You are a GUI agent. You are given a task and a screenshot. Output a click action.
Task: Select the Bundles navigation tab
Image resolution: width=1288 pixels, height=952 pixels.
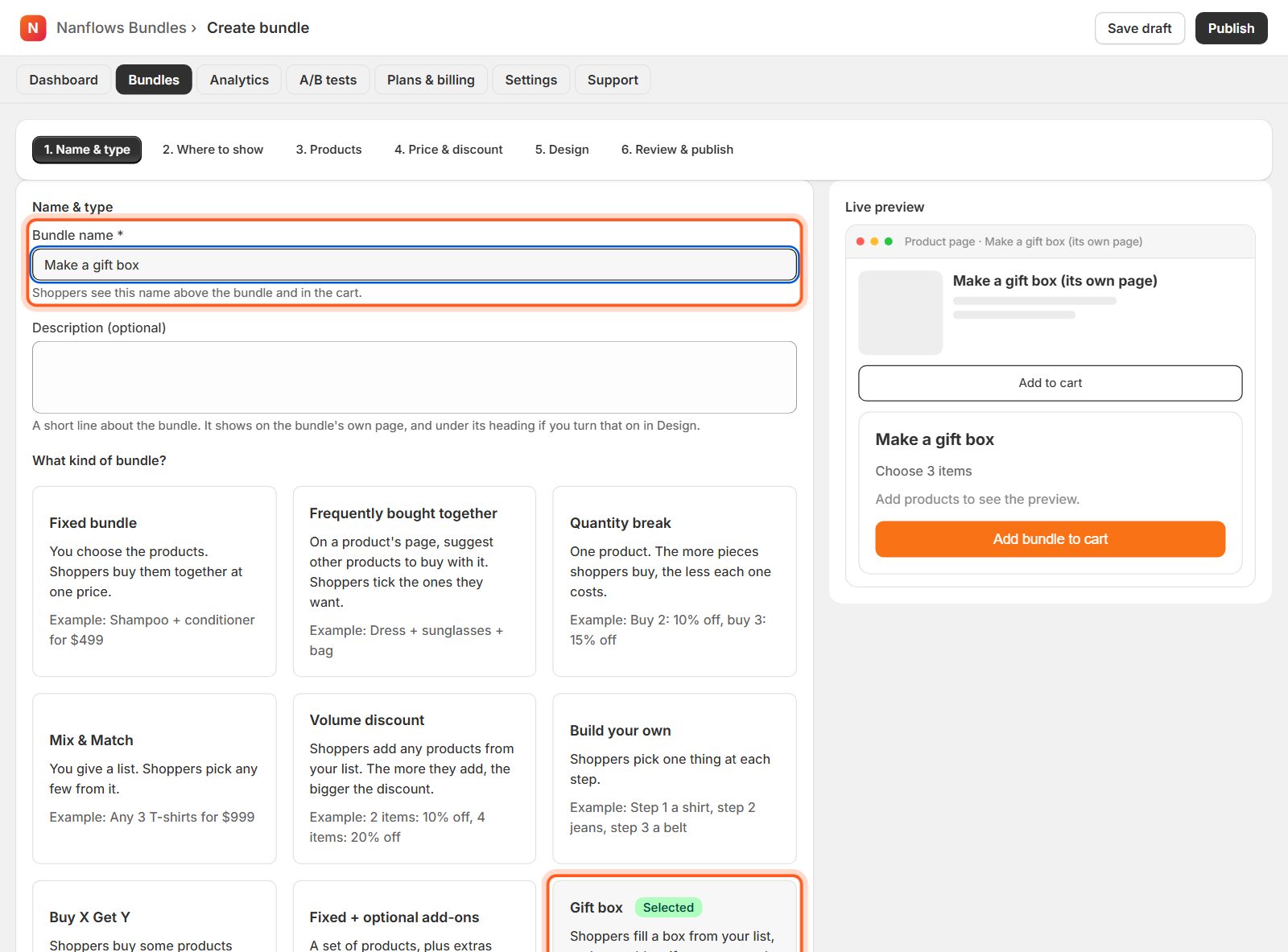[x=154, y=80]
